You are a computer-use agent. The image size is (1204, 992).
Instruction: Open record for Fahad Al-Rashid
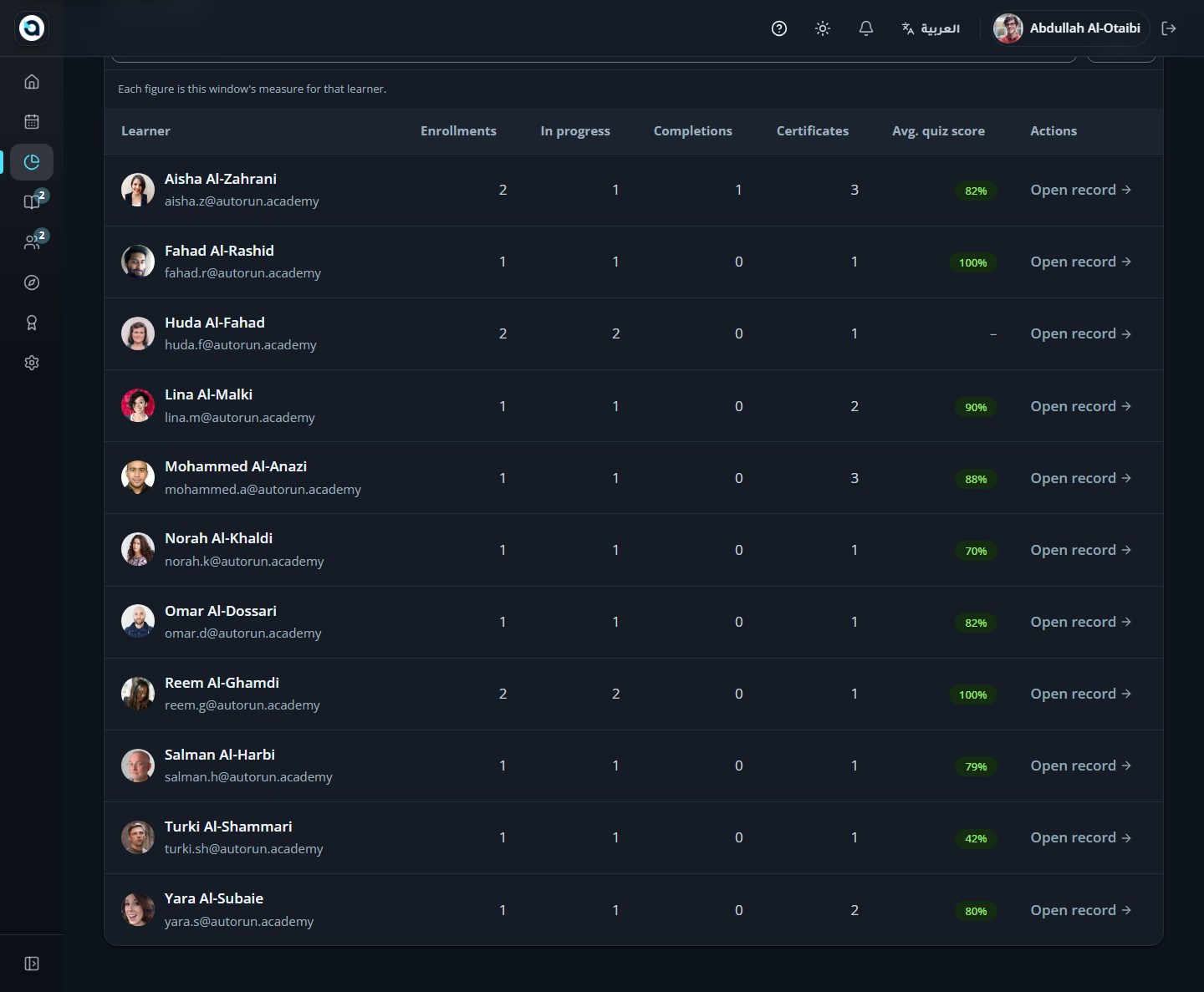1080,262
